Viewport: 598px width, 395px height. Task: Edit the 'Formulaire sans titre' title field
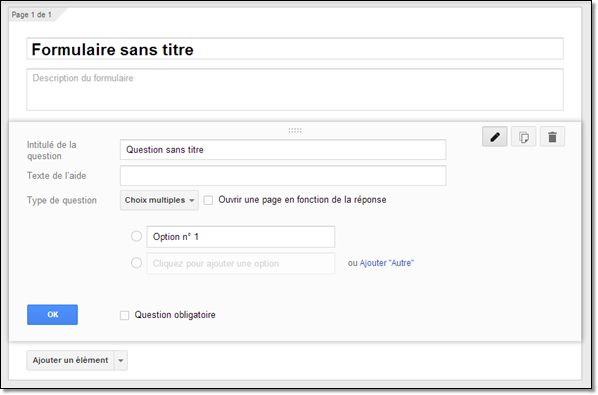click(295, 49)
